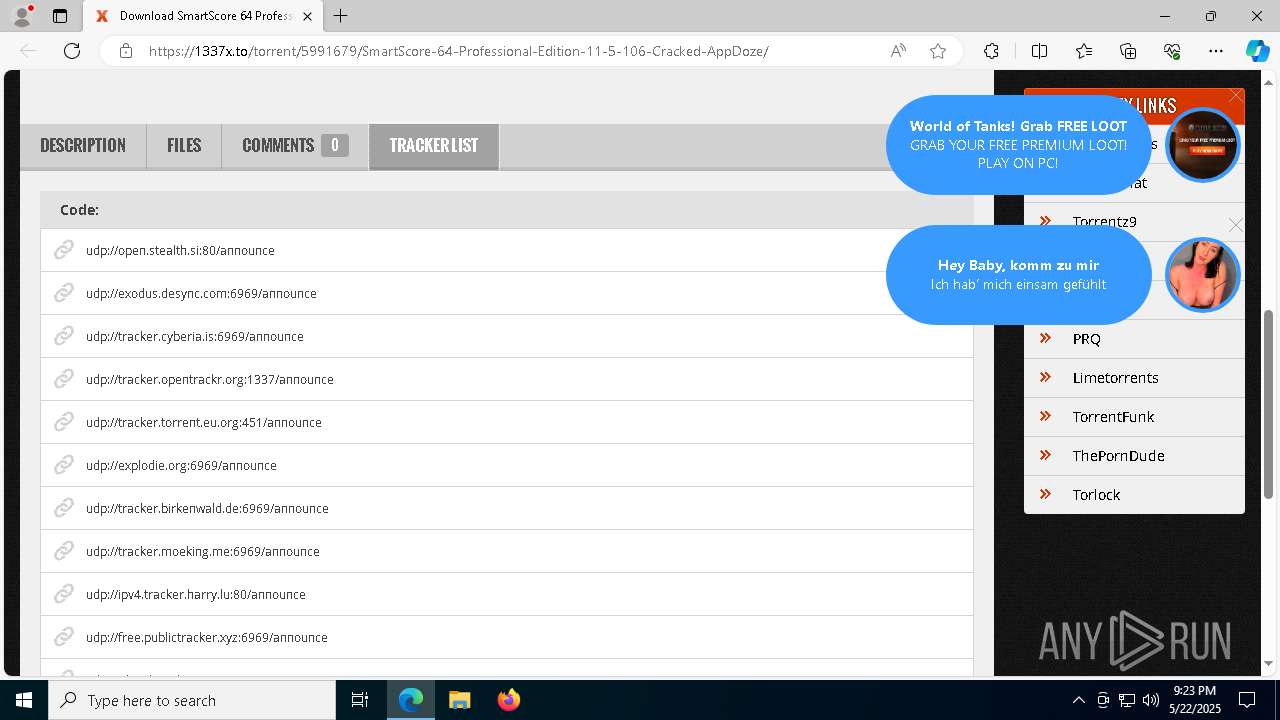Open the Windows Start menu
The height and width of the screenshot is (720, 1280).
[x=24, y=700]
